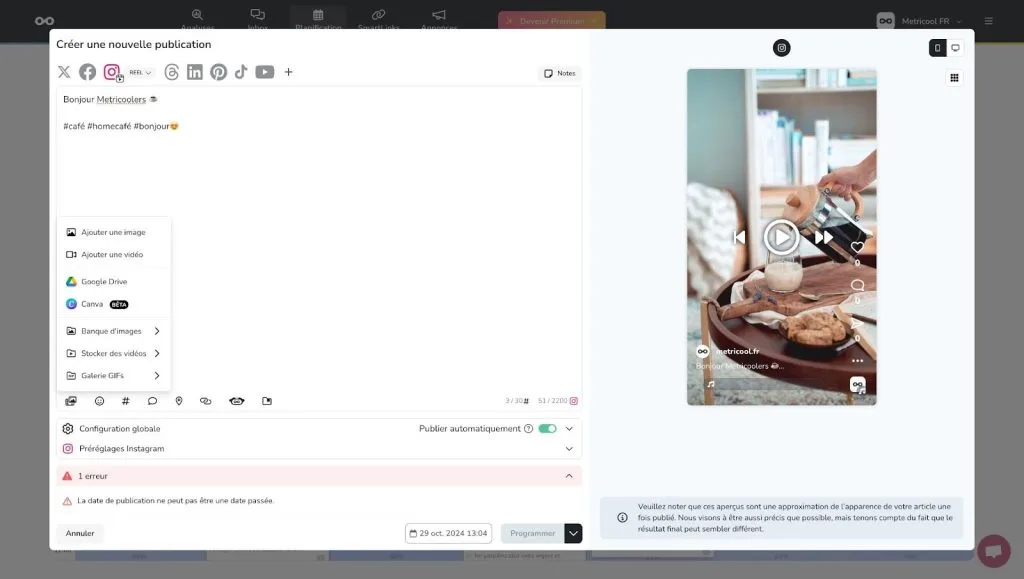Switch preview to desktop view
The height and width of the screenshot is (579, 1024).
pyautogui.click(x=955, y=48)
